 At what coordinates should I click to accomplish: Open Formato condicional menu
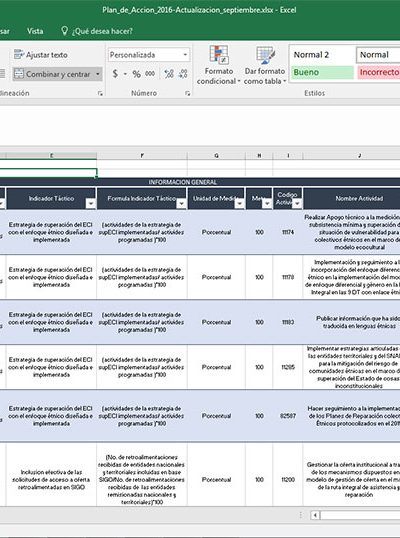219,65
